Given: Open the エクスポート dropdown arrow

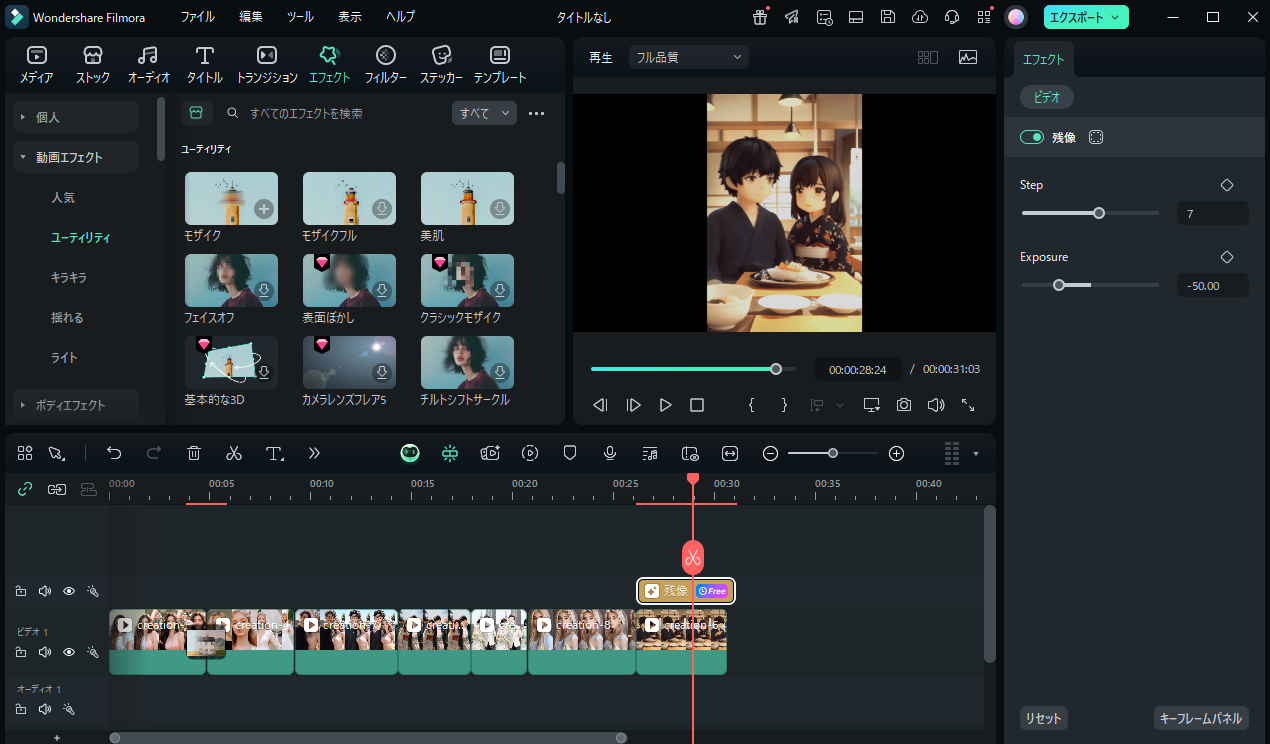Looking at the screenshot, I should tap(1114, 17).
